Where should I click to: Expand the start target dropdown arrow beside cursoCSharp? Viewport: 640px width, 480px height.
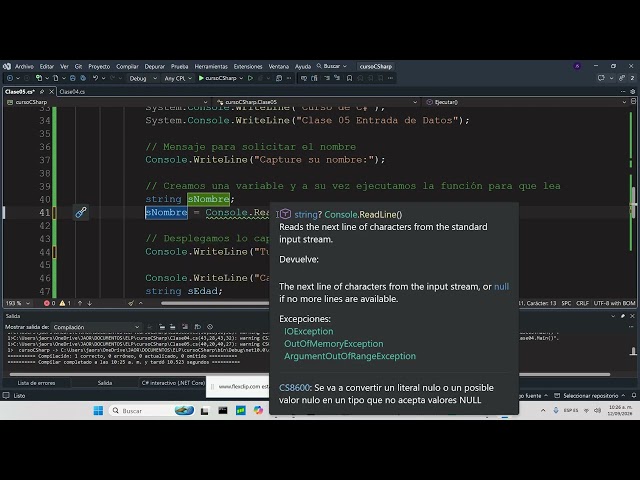[x=241, y=78]
